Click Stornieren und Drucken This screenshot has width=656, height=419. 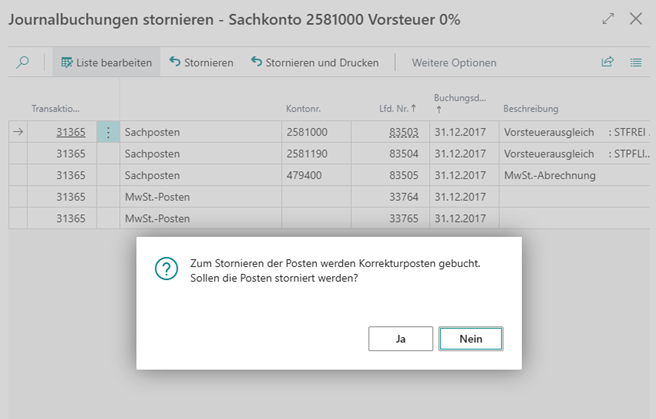pos(314,62)
